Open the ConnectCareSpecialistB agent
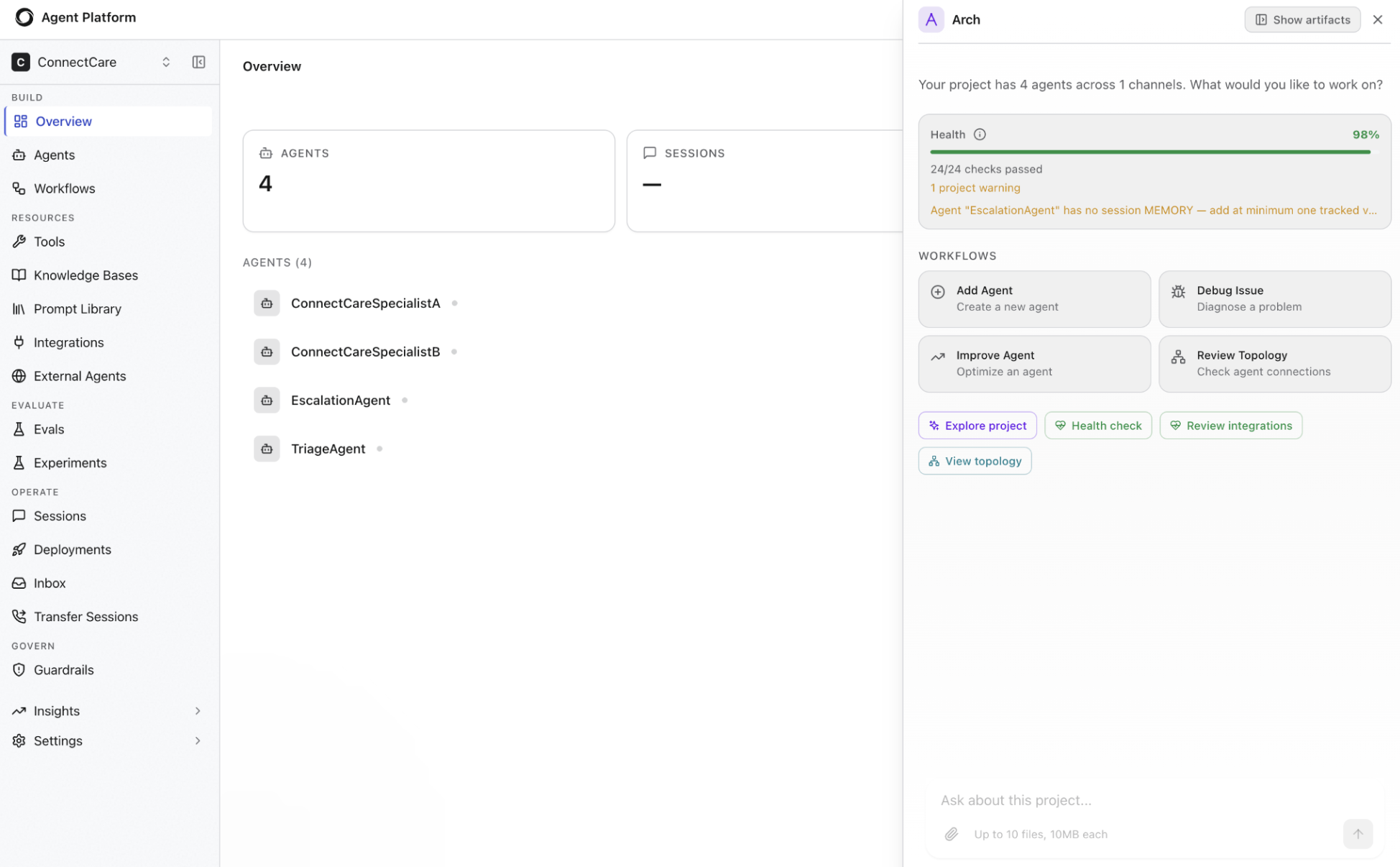The height and width of the screenshot is (867, 1400). [x=365, y=352]
